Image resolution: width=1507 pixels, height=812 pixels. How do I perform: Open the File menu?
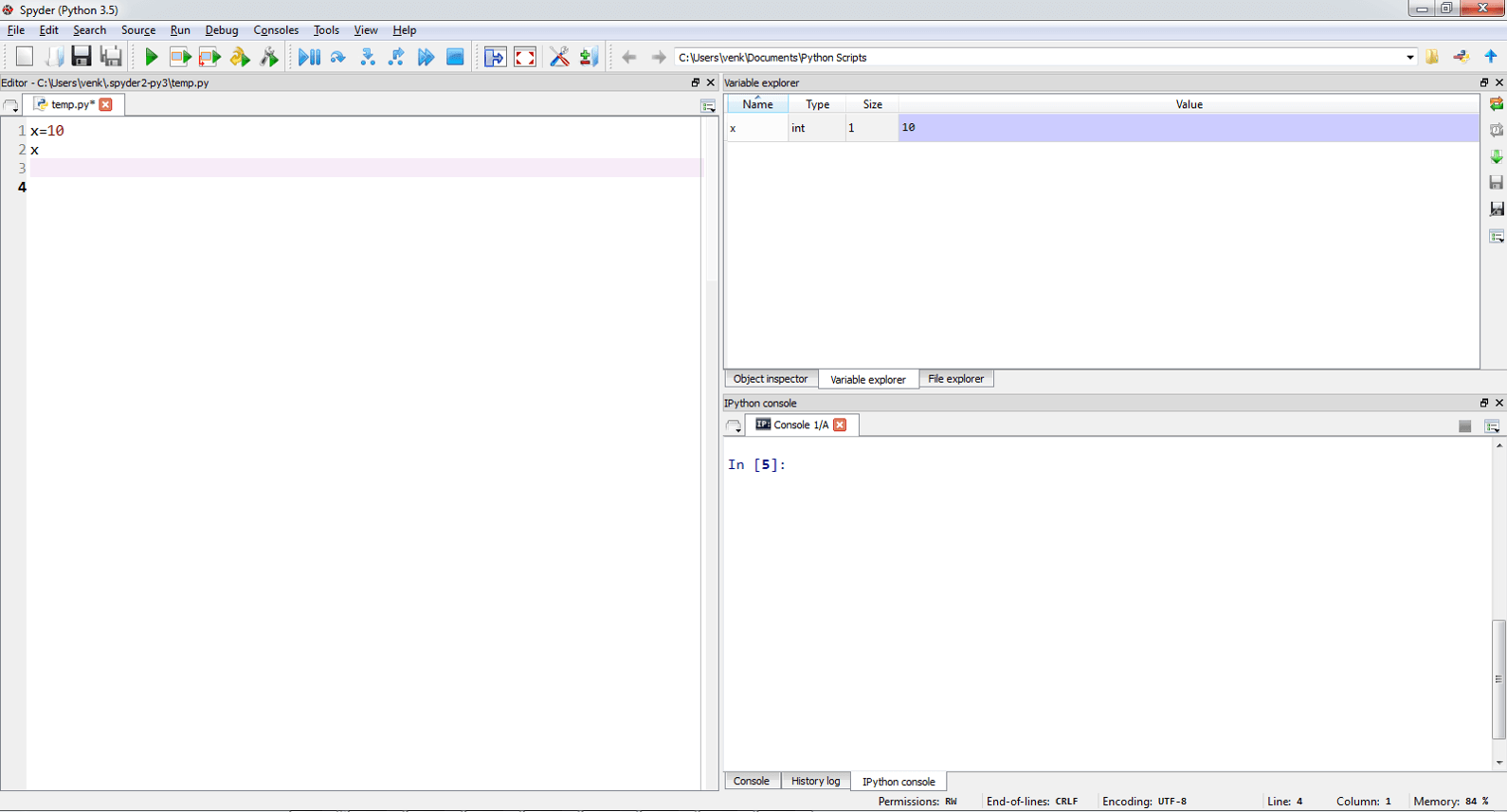(x=16, y=30)
